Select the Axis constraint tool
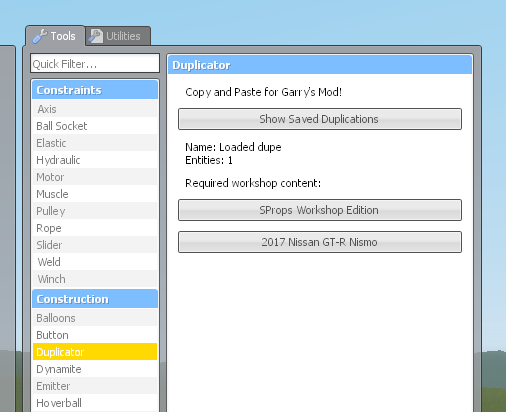 (95, 109)
